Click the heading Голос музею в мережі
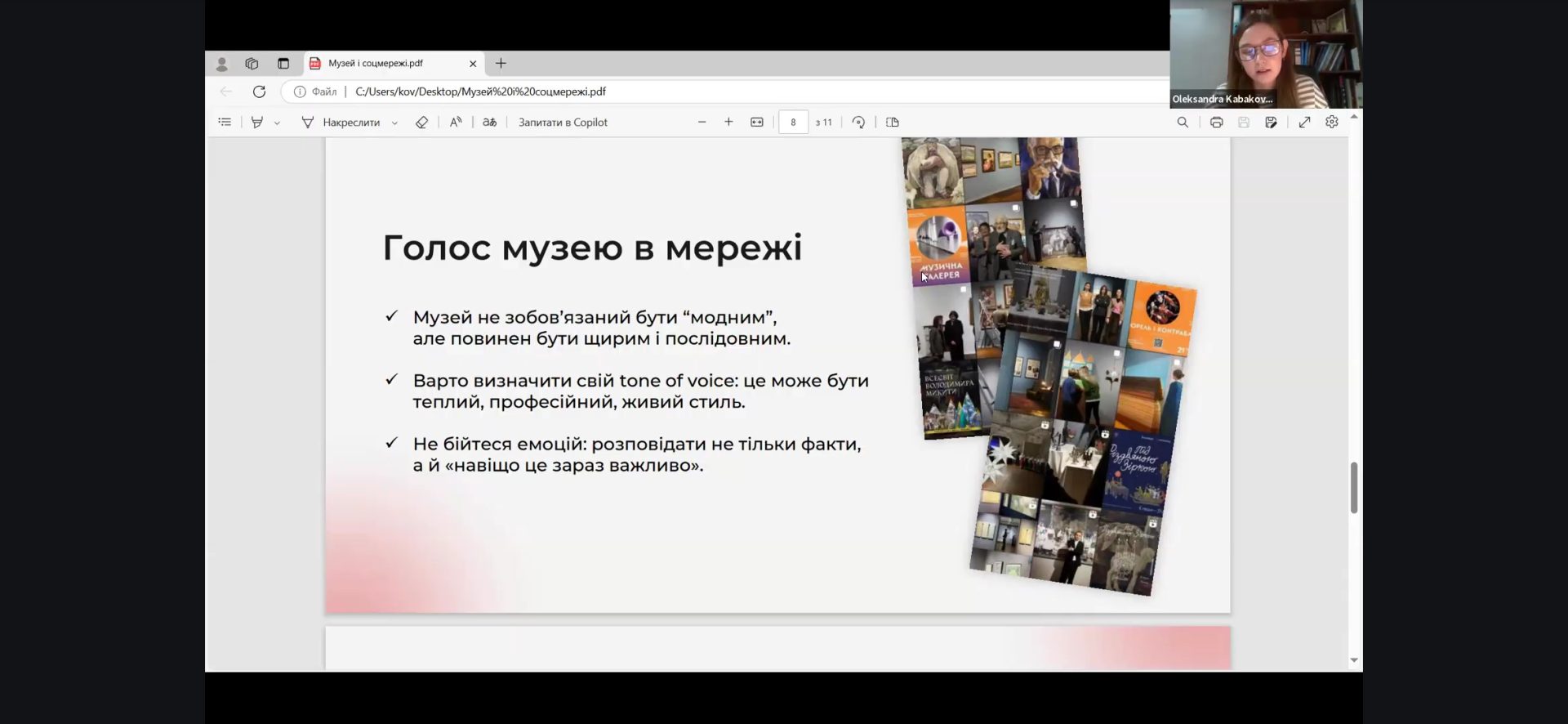This screenshot has height=724, width=1568. point(592,248)
